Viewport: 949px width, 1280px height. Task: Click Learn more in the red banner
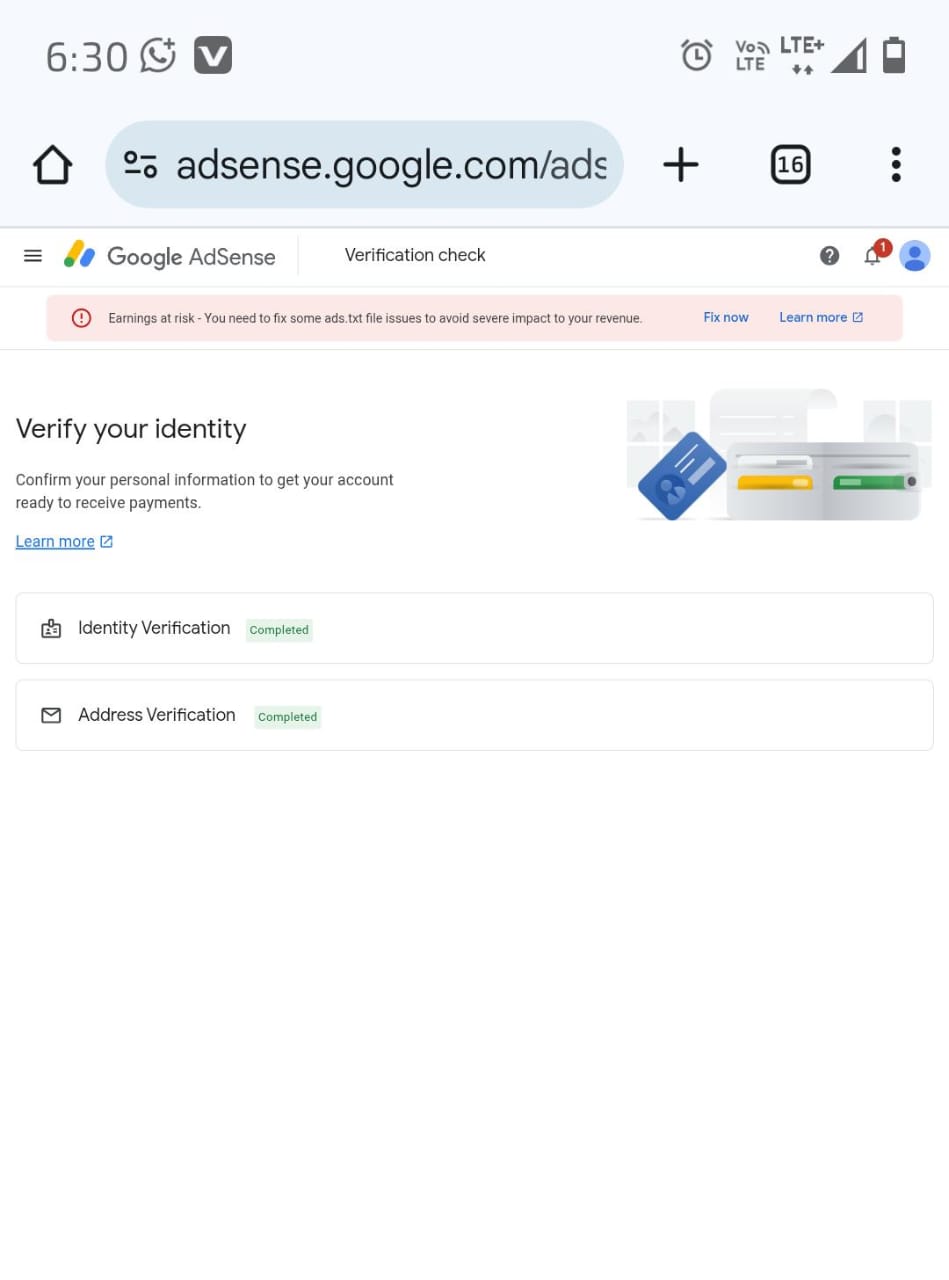(821, 317)
